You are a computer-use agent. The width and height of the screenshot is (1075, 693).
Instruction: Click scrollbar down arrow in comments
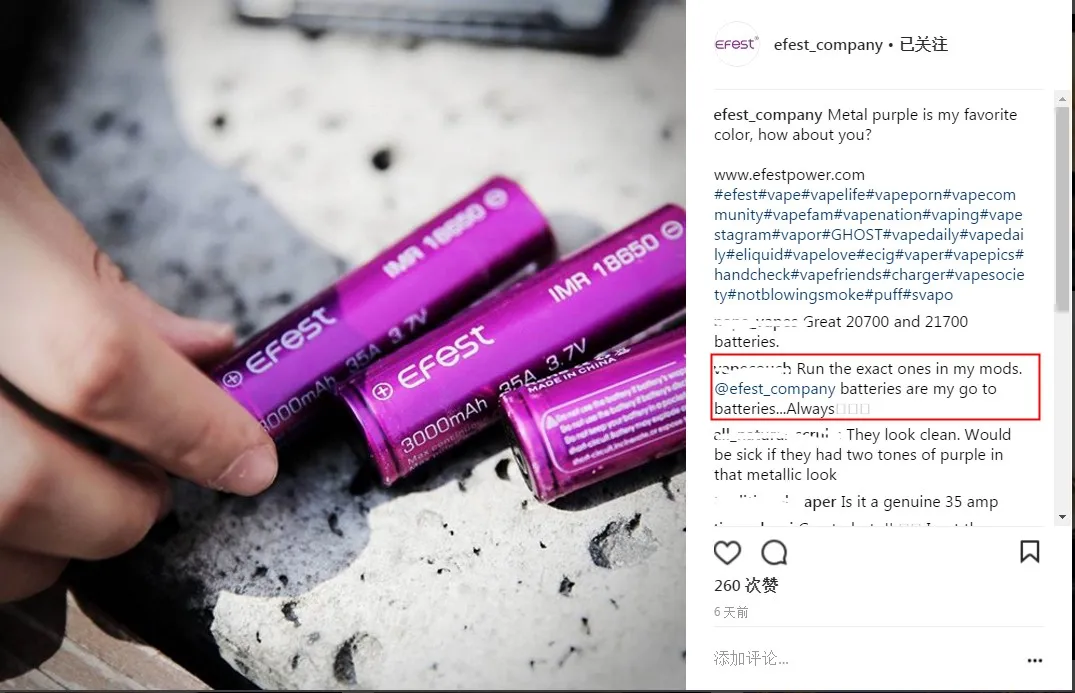pyautogui.click(x=1062, y=517)
